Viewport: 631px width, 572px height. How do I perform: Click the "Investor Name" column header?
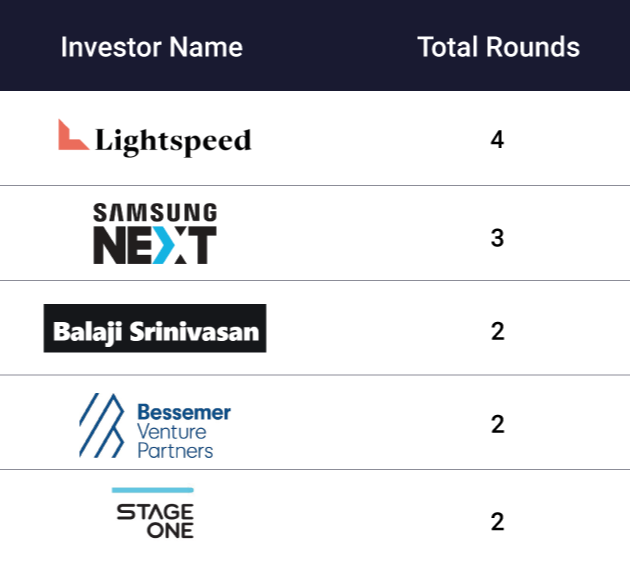[151, 47]
